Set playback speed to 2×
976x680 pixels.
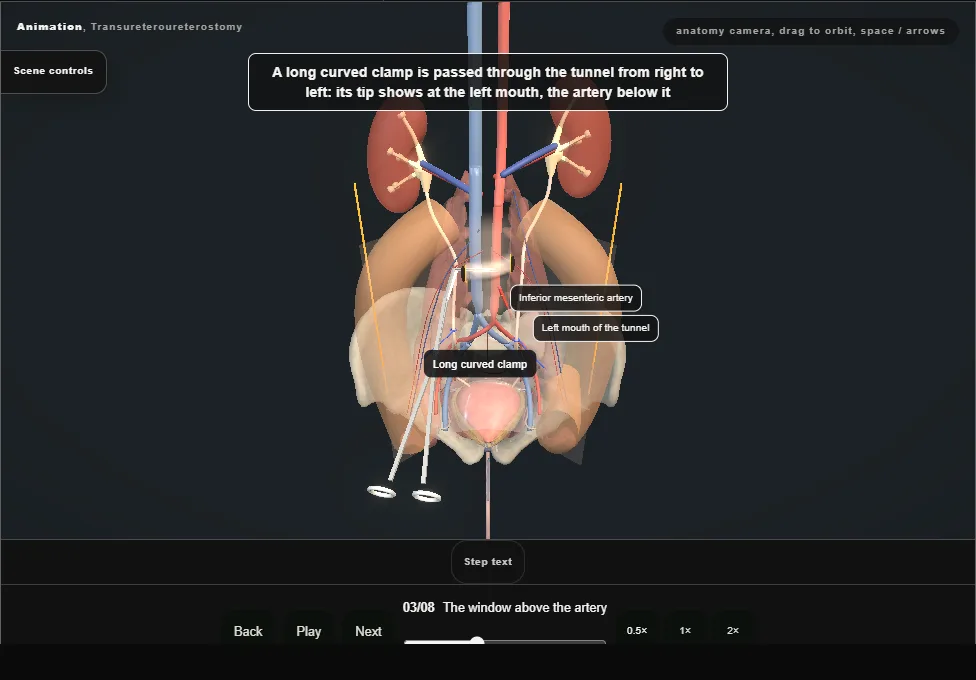pos(733,630)
